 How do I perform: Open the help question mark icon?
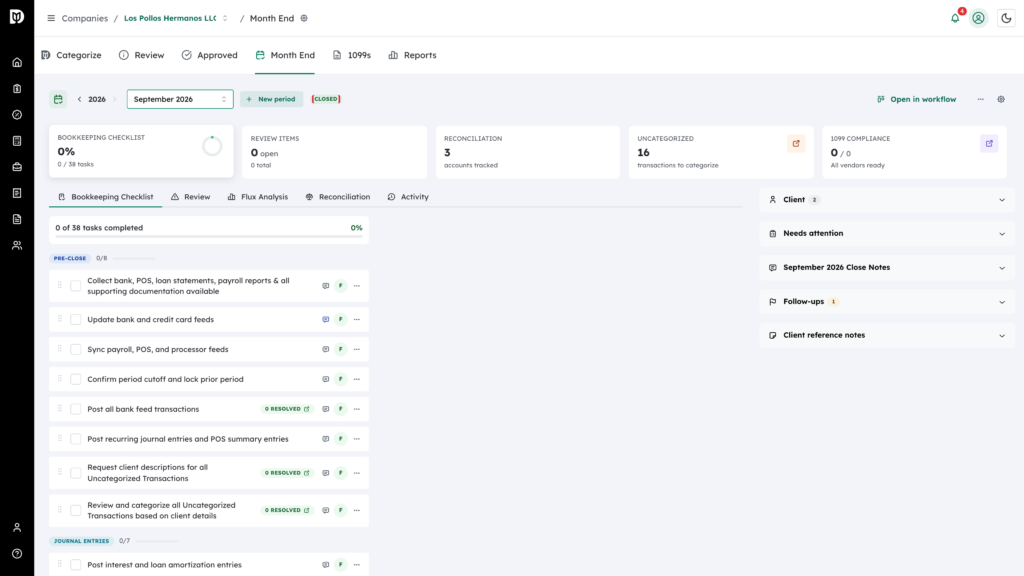click(17, 554)
